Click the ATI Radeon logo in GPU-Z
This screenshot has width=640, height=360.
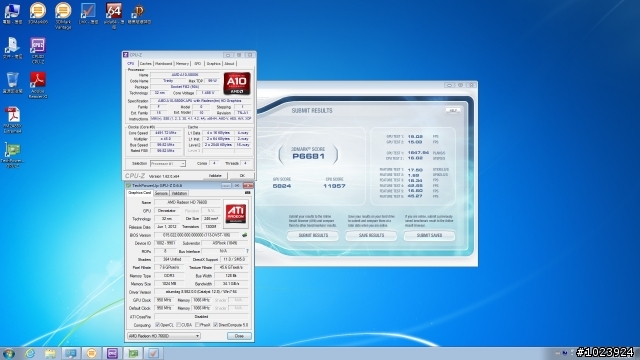(x=236, y=213)
